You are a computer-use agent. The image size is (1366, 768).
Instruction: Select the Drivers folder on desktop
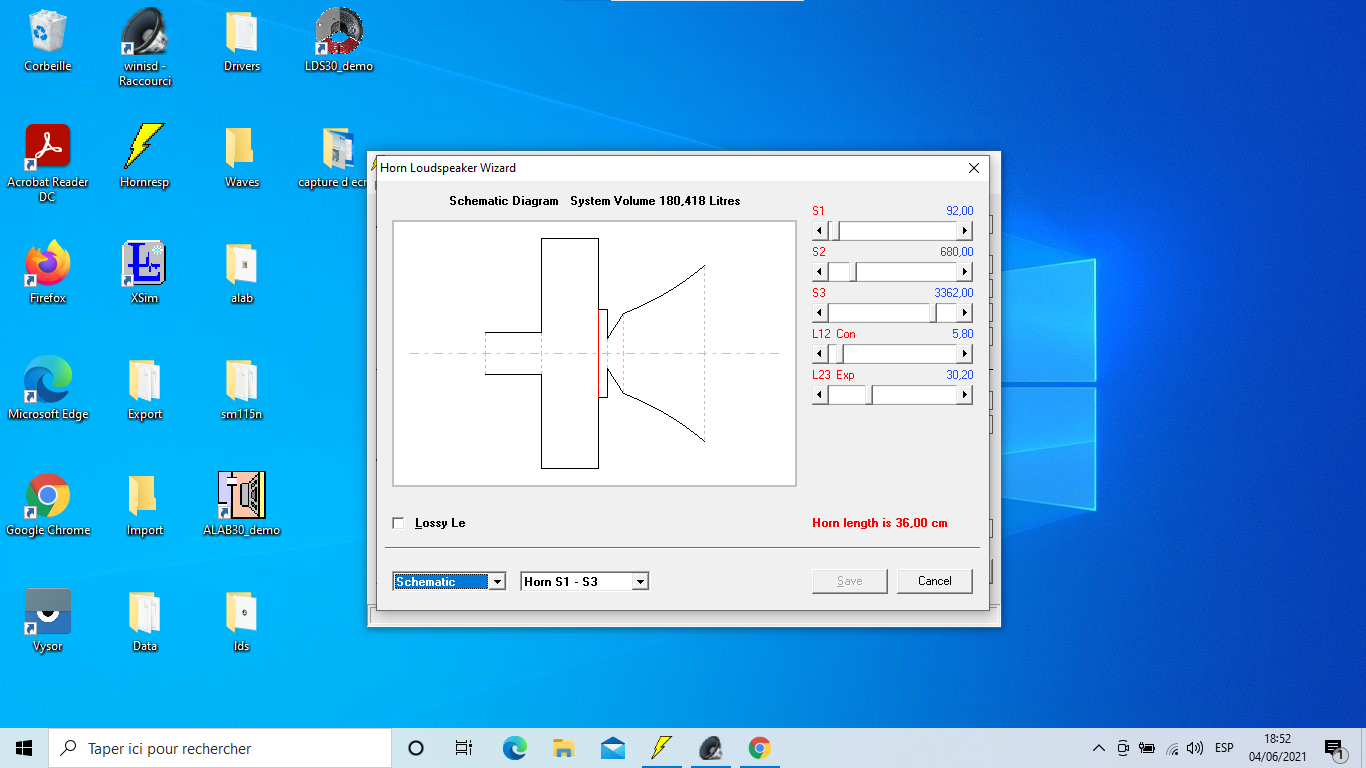click(x=242, y=40)
